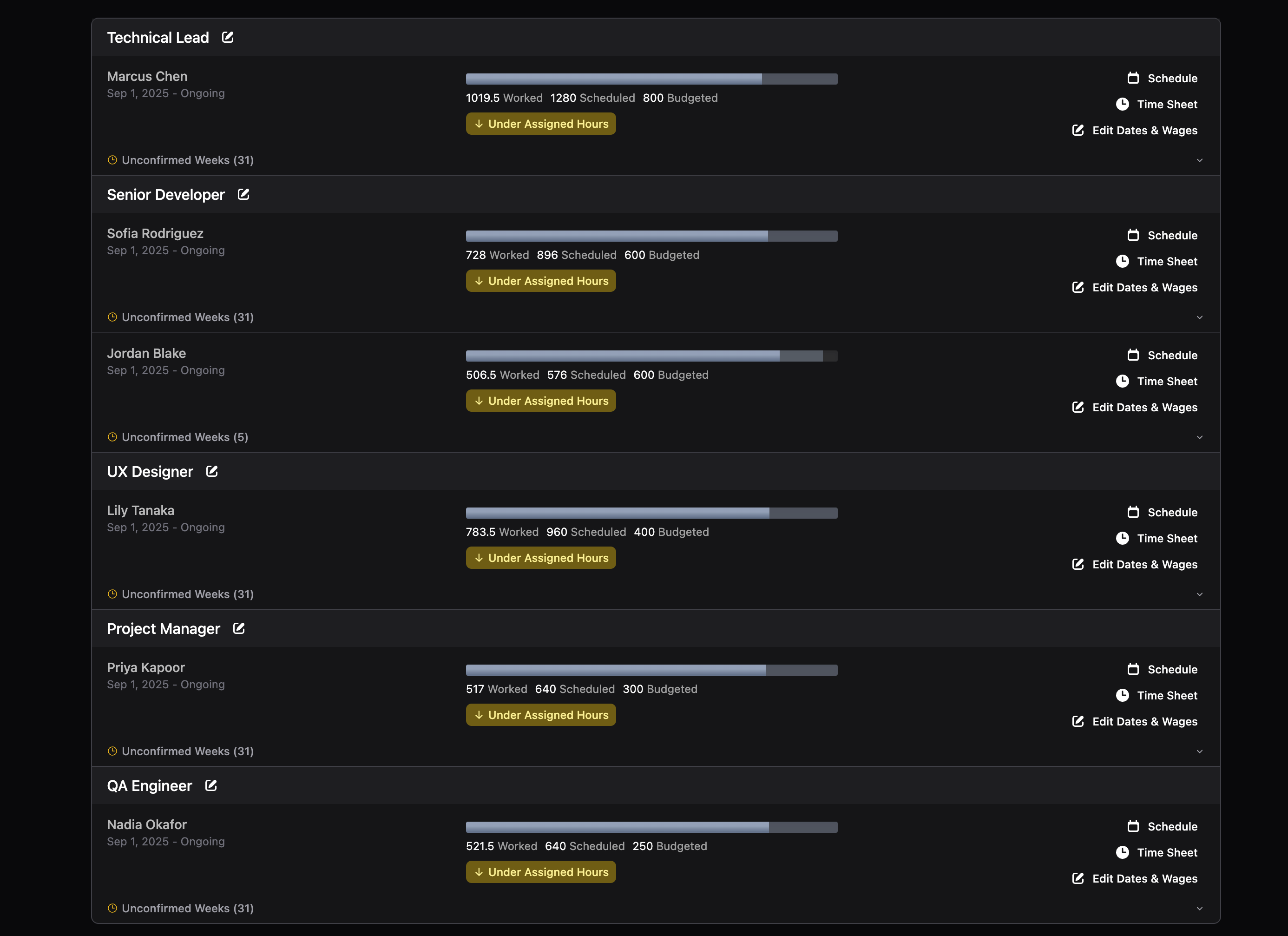The width and height of the screenshot is (1288, 936).
Task: Click the edit pencil beside UX Designer heading
Action: coord(211,471)
